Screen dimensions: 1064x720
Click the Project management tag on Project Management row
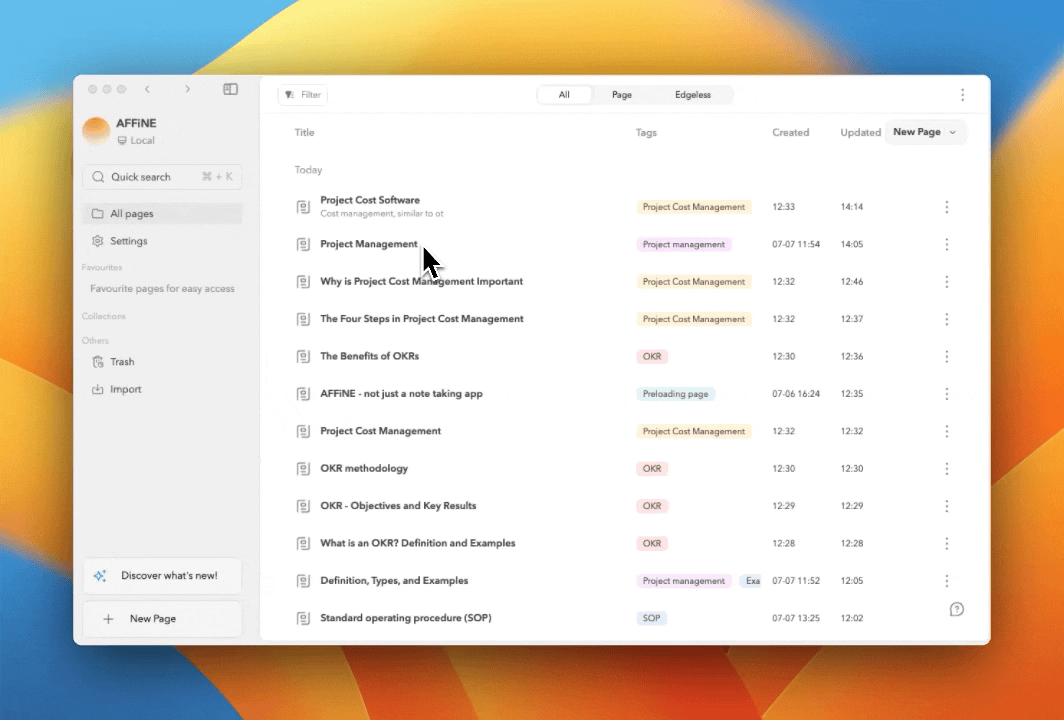pyautogui.click(x=683, y=244)
